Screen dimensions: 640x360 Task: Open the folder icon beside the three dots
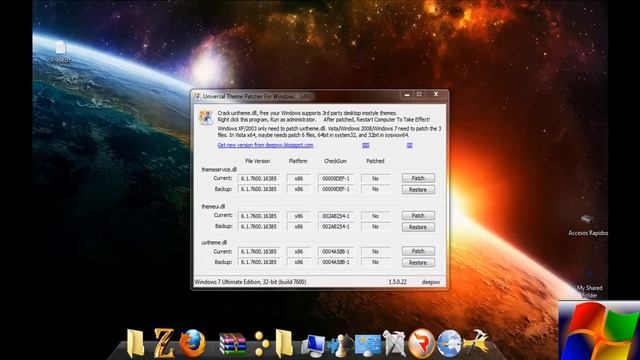point(284,344)
